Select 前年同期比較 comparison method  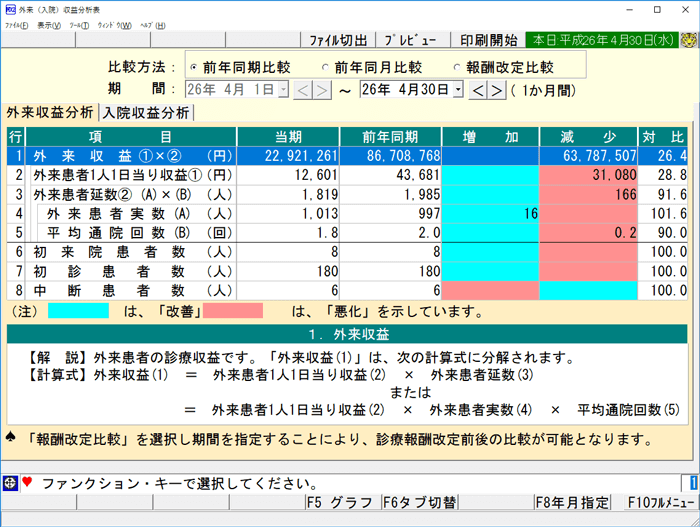[193, 67]
